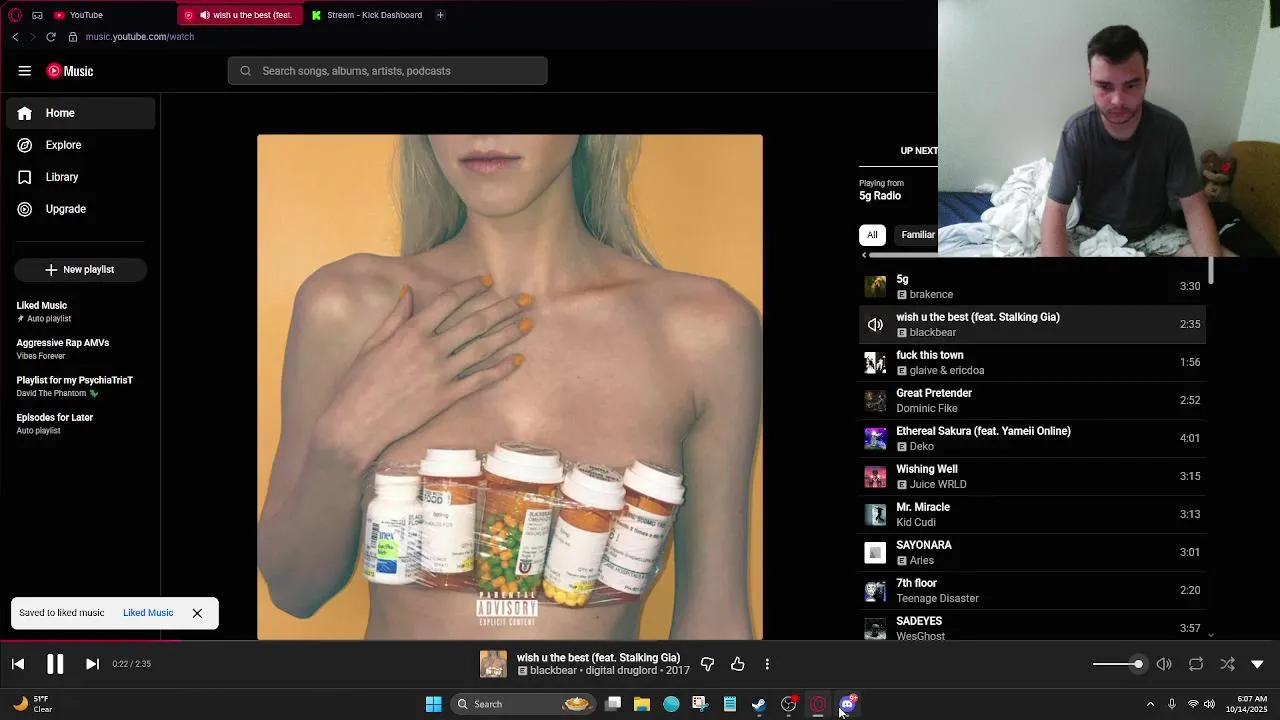1280x720 pixels.
Task: Play 5g by brakence
Action: 1032,286
